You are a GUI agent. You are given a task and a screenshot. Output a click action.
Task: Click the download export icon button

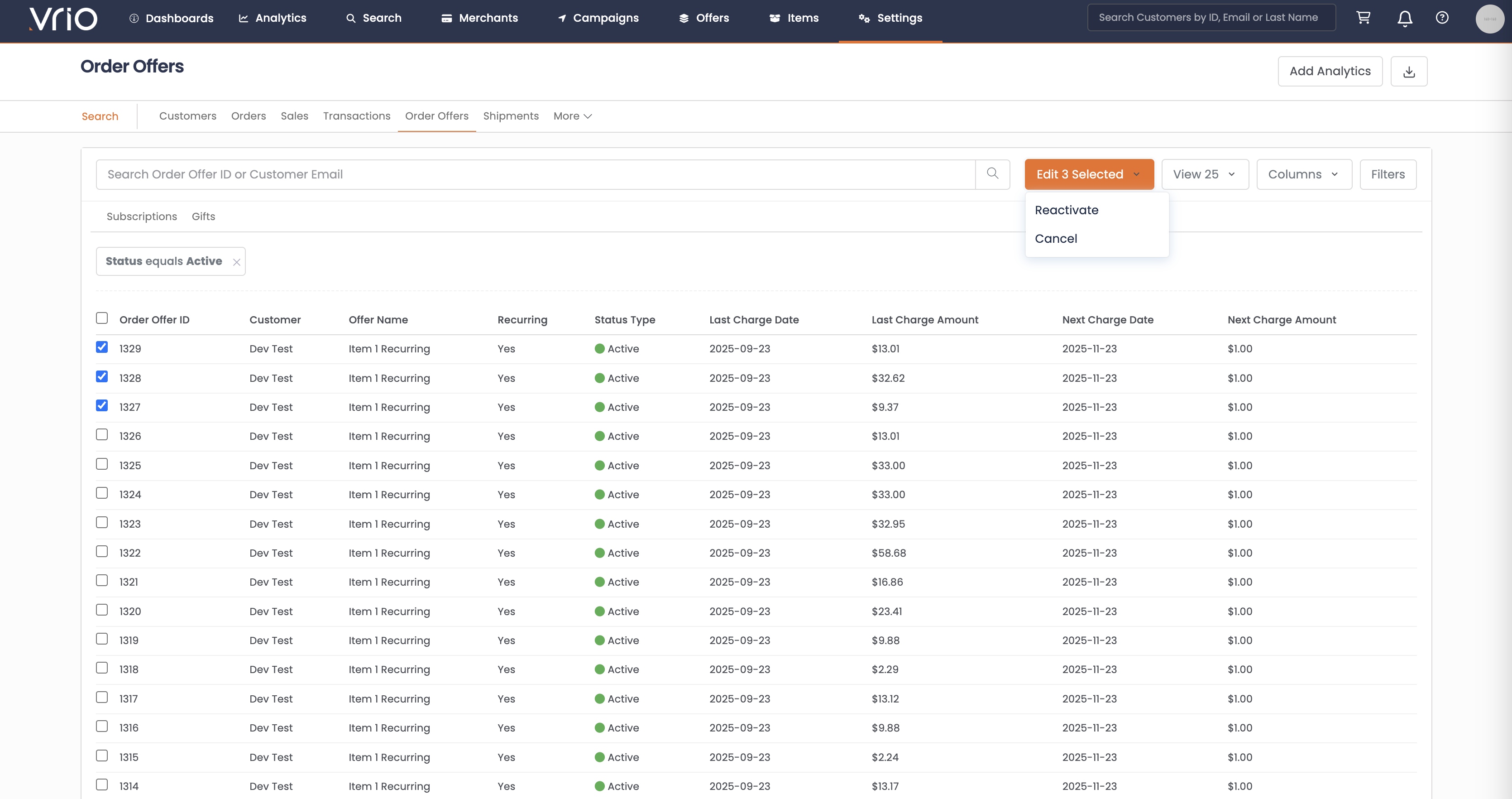[1409, 72]
